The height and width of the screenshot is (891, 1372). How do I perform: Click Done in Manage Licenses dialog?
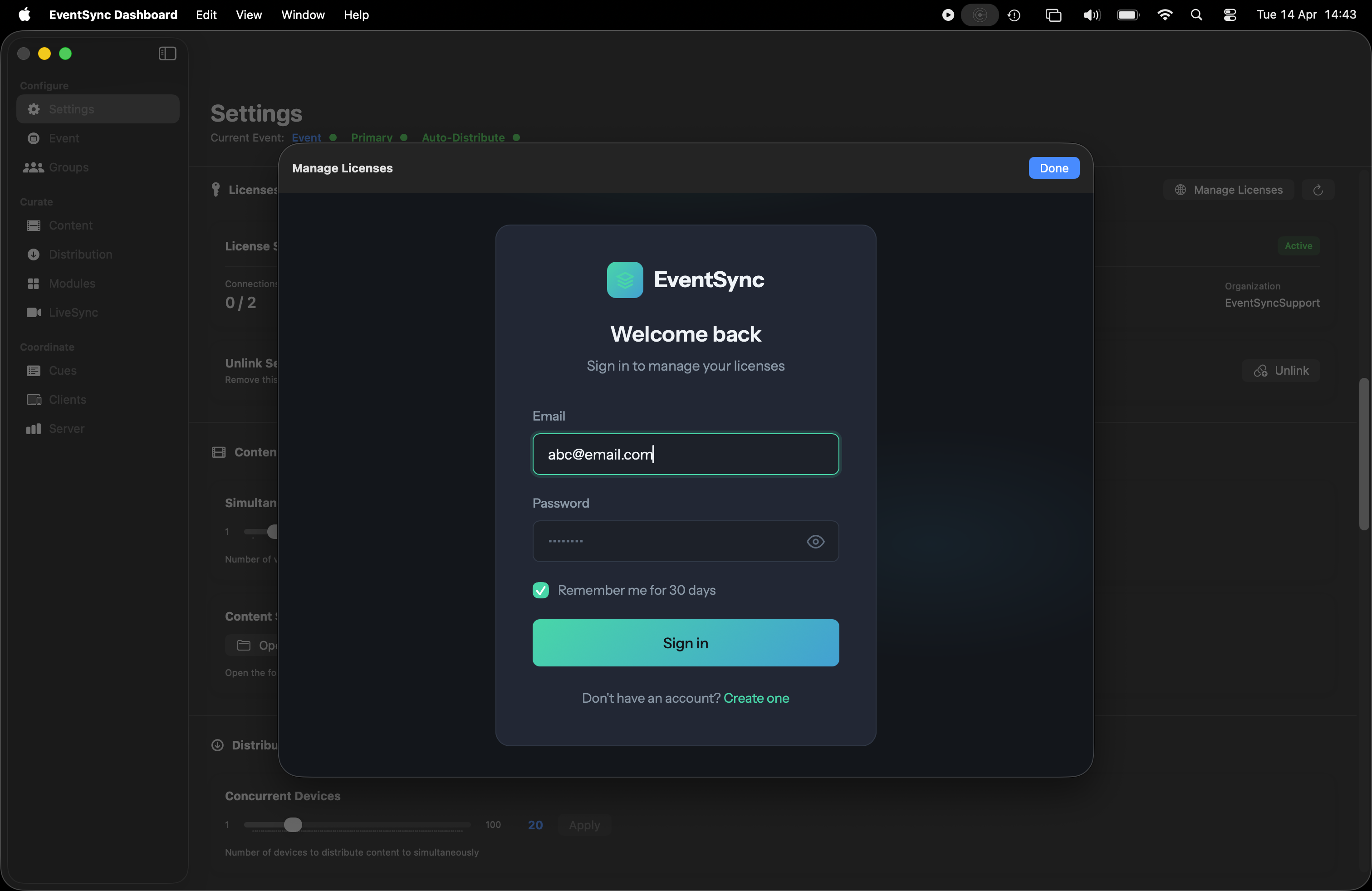pyautogui.click(x=1054, y=168)
